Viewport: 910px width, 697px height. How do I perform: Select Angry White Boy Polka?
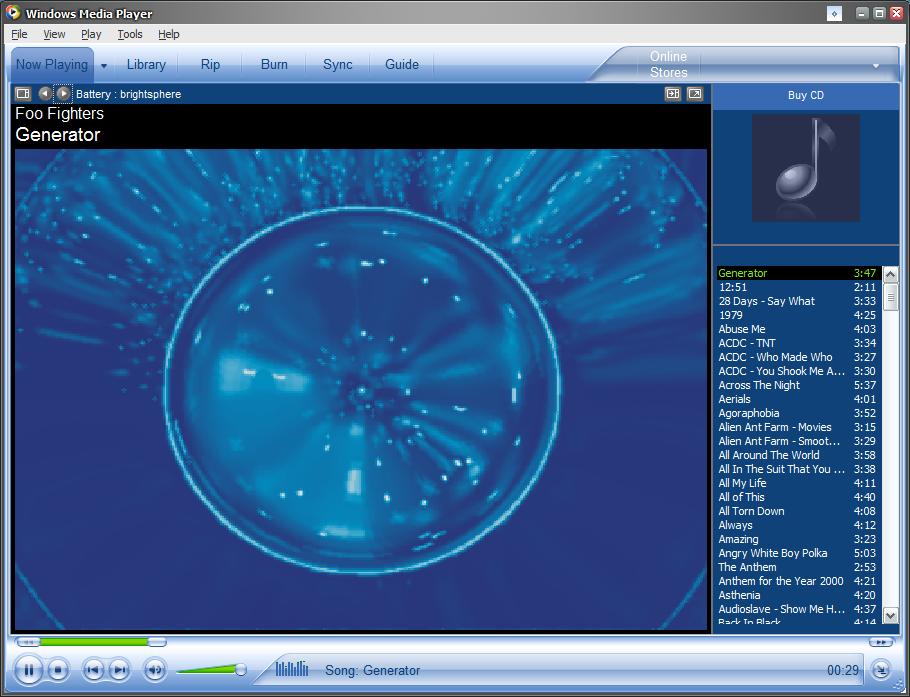[799, 553]
